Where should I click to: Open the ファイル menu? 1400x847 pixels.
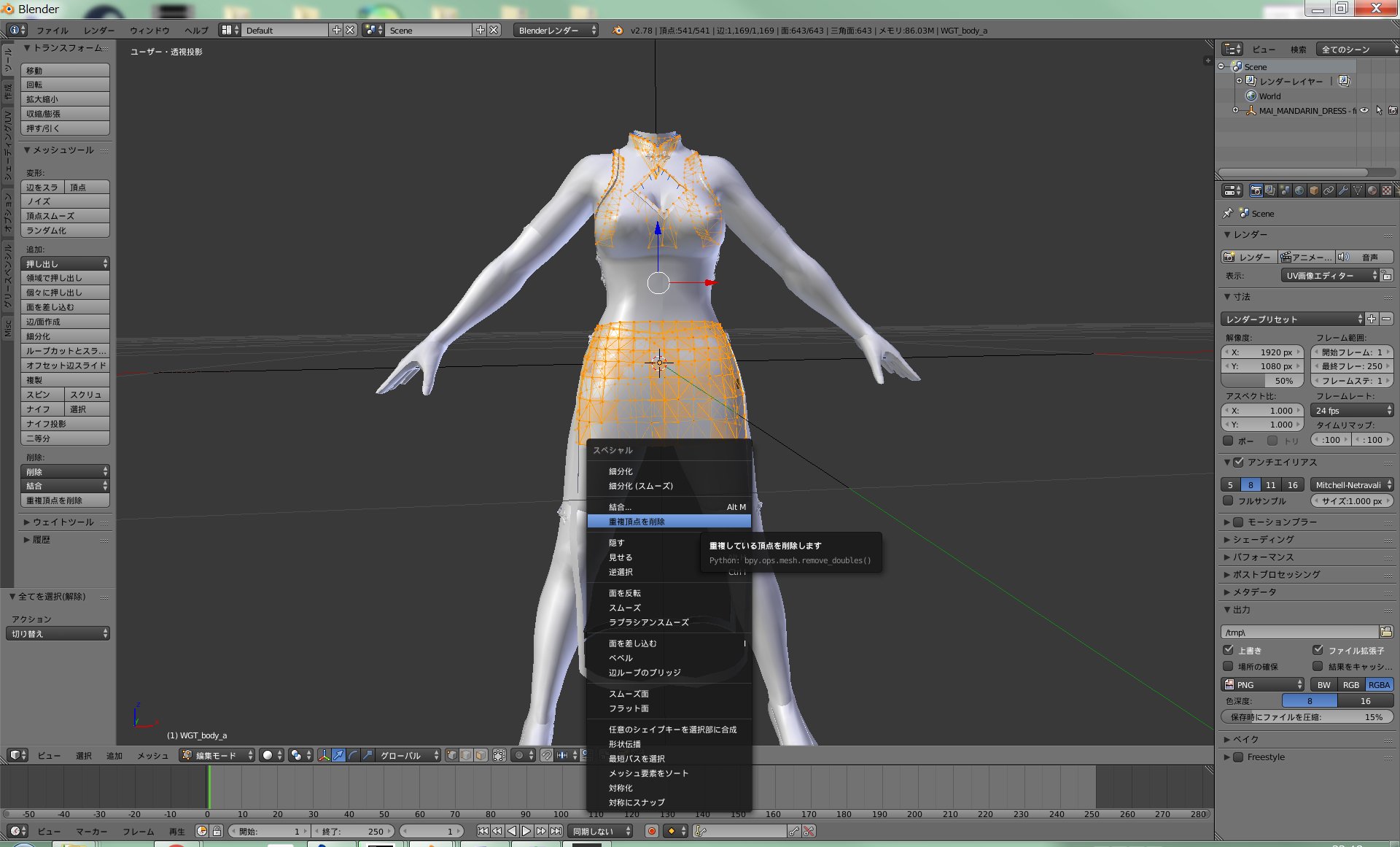(52, 30)
